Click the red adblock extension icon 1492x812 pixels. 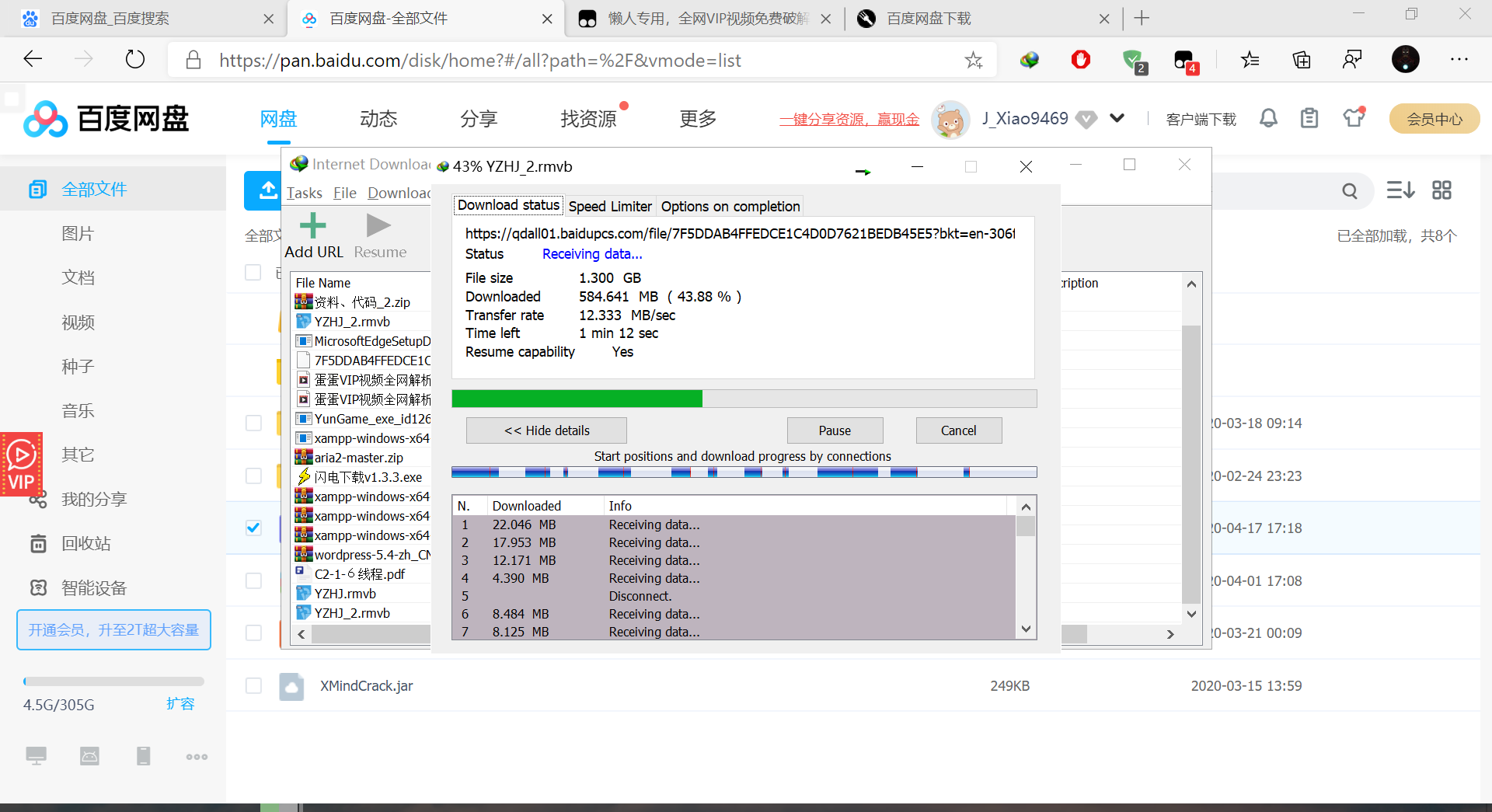click(1081, 59)
